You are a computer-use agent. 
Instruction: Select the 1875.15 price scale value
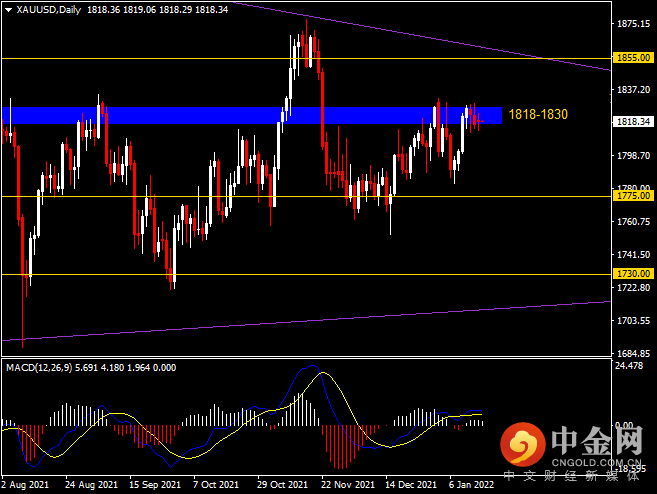click(634, 23)
